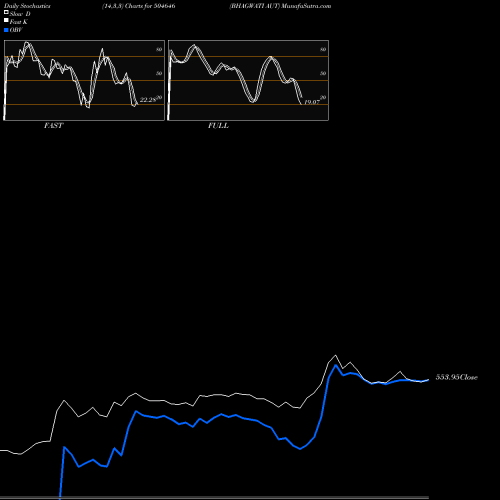Click the 80 level label in FULL chart

click(x=323, y=49)
